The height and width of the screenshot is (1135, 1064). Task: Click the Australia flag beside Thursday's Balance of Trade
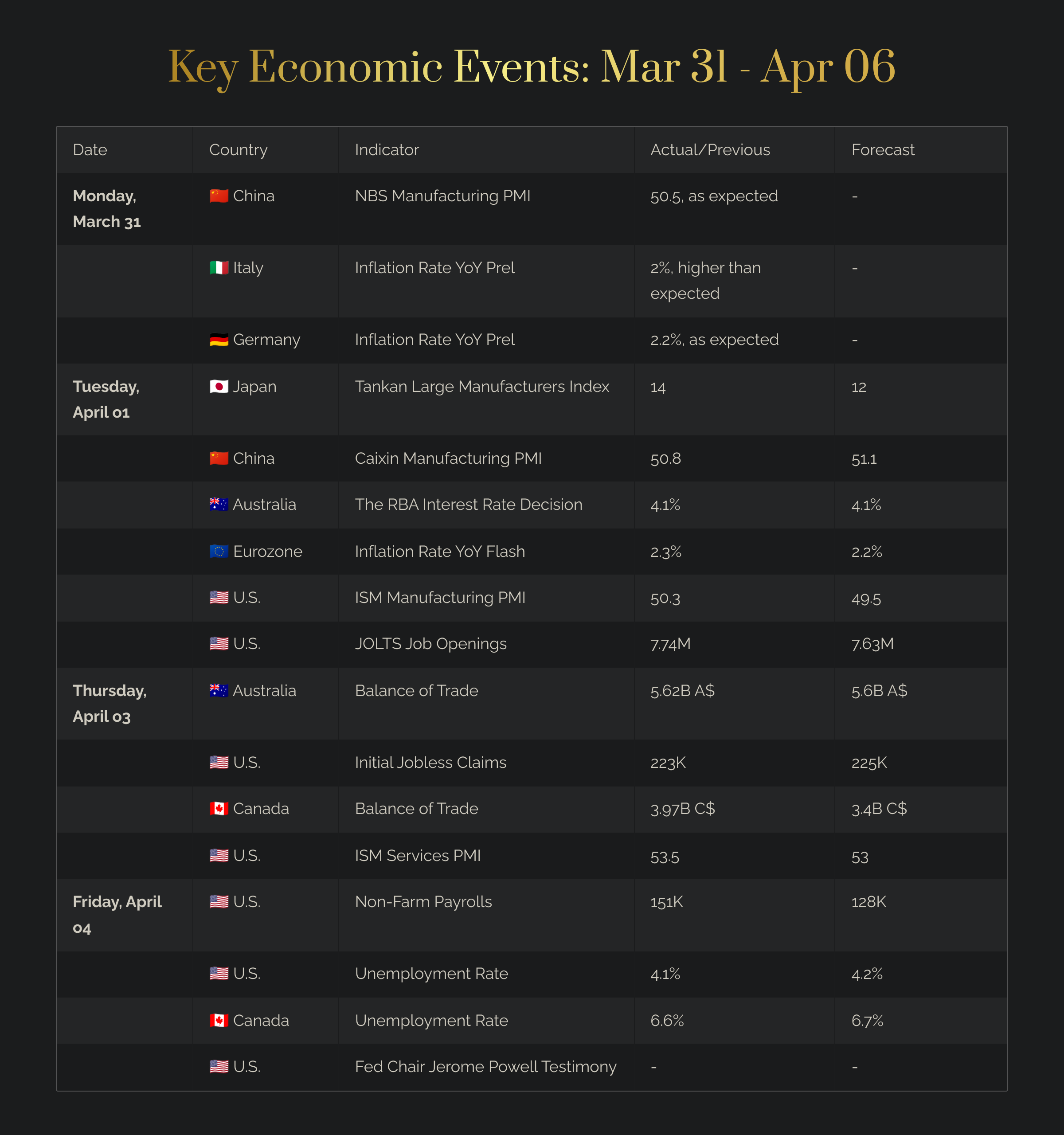pos(219,691)
